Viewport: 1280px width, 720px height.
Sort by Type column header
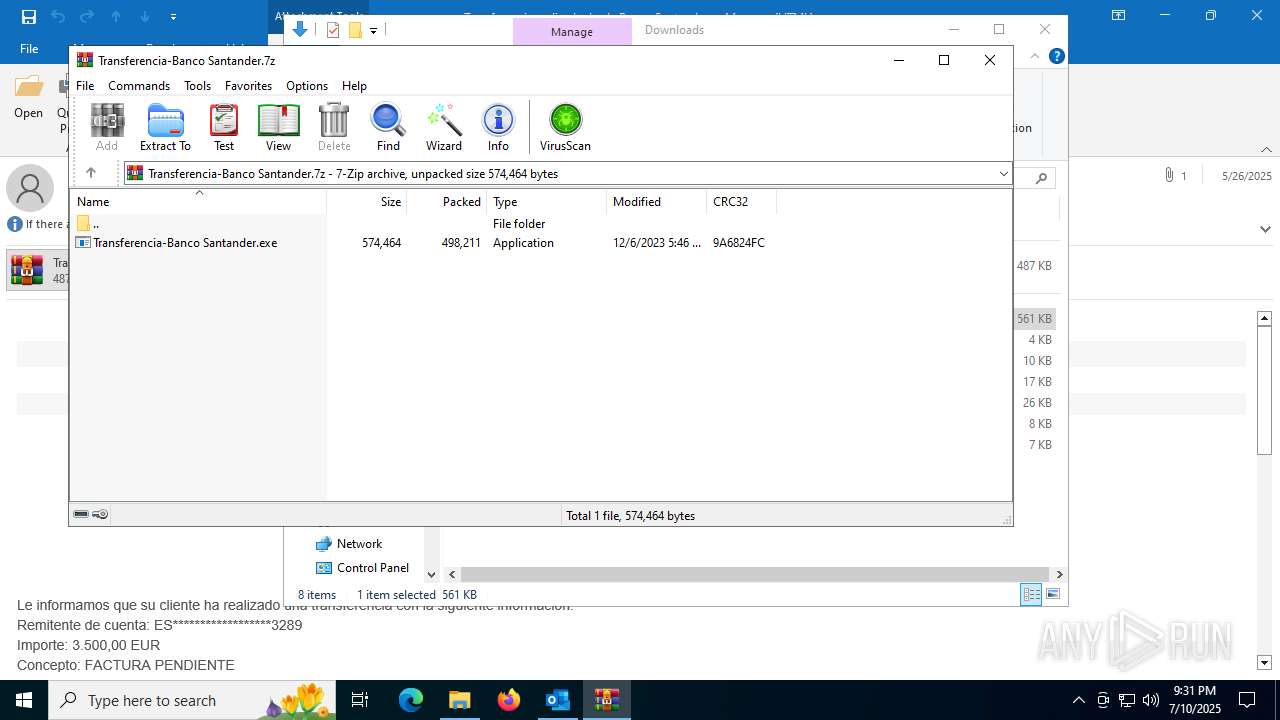[546, 202]
